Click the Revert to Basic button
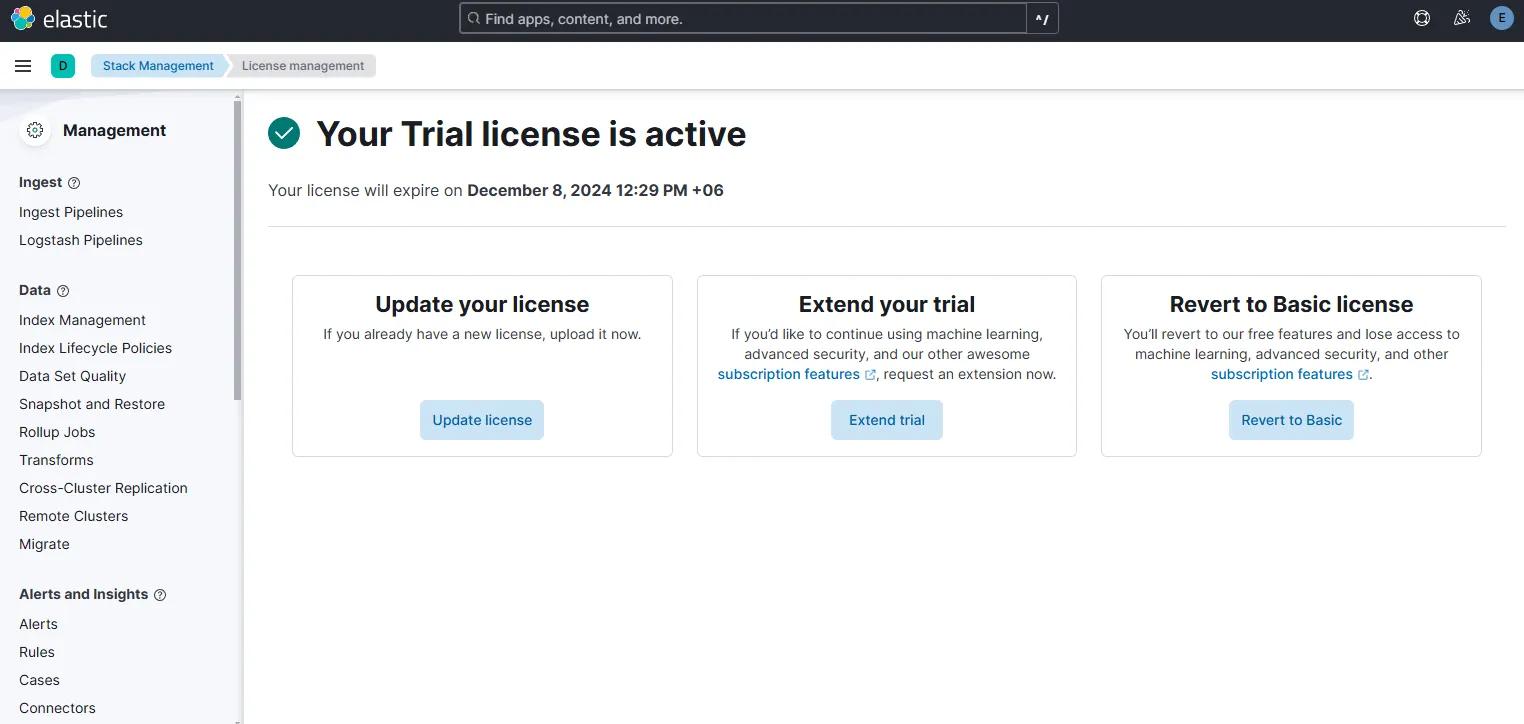Screen dimensions: 1524x724 pos(1291,420)
